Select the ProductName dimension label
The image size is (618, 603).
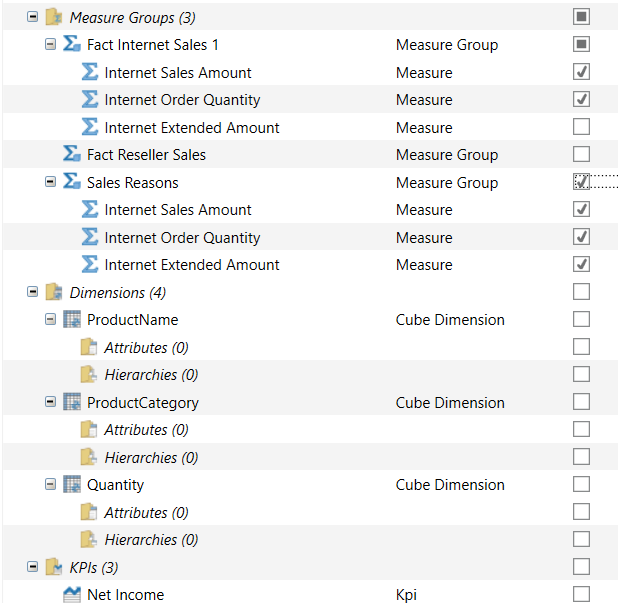(132, 320)
